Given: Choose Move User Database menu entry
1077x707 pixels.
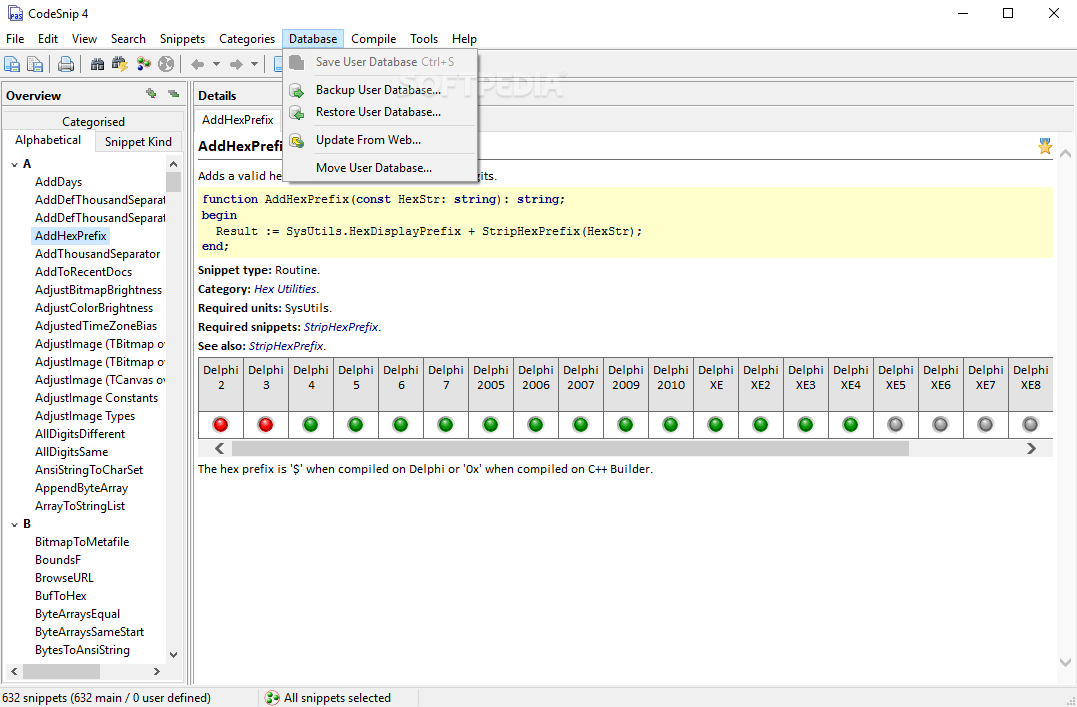Looking at the screenshot, I should click(381, 168).
